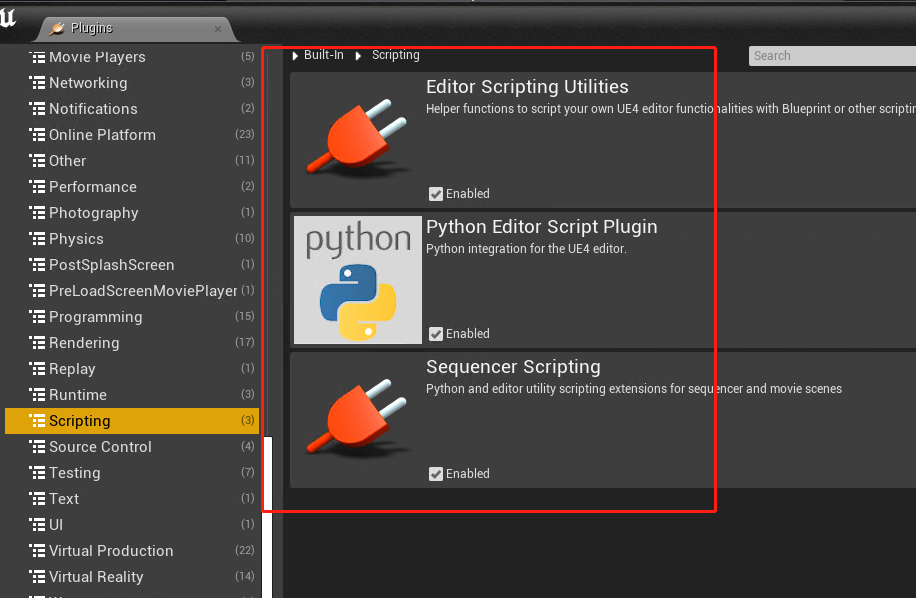The height and width of the screenshot is (598, 916).
Task: Click the PostSplashScreen list icon
Action: point(37,265)
